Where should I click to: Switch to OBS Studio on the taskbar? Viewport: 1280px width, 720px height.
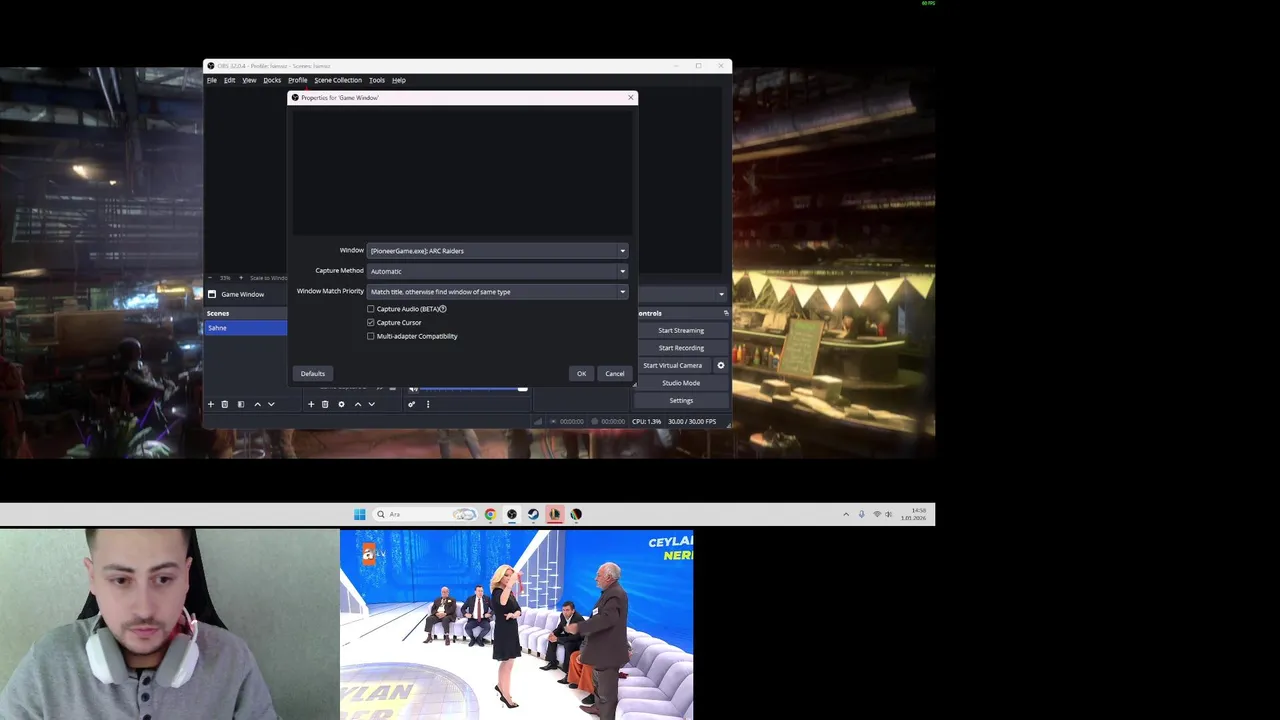[x=512, y=514]
